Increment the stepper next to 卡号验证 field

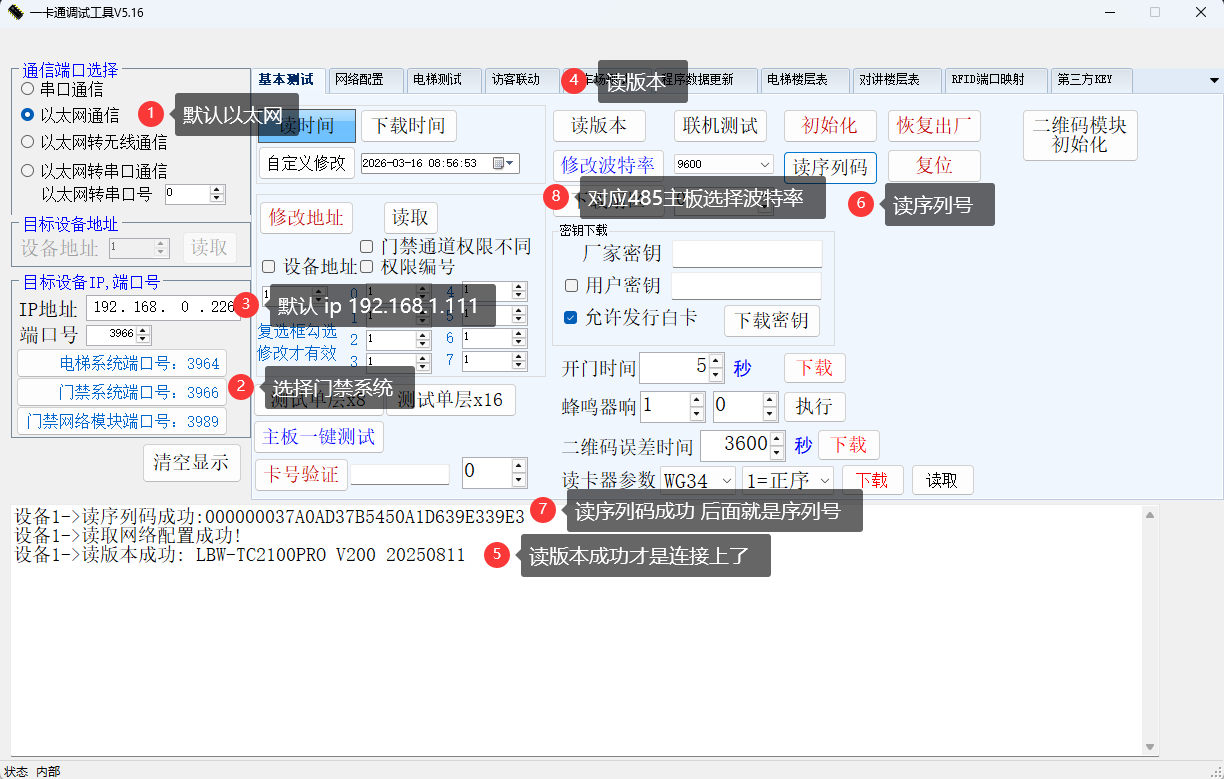519,465
